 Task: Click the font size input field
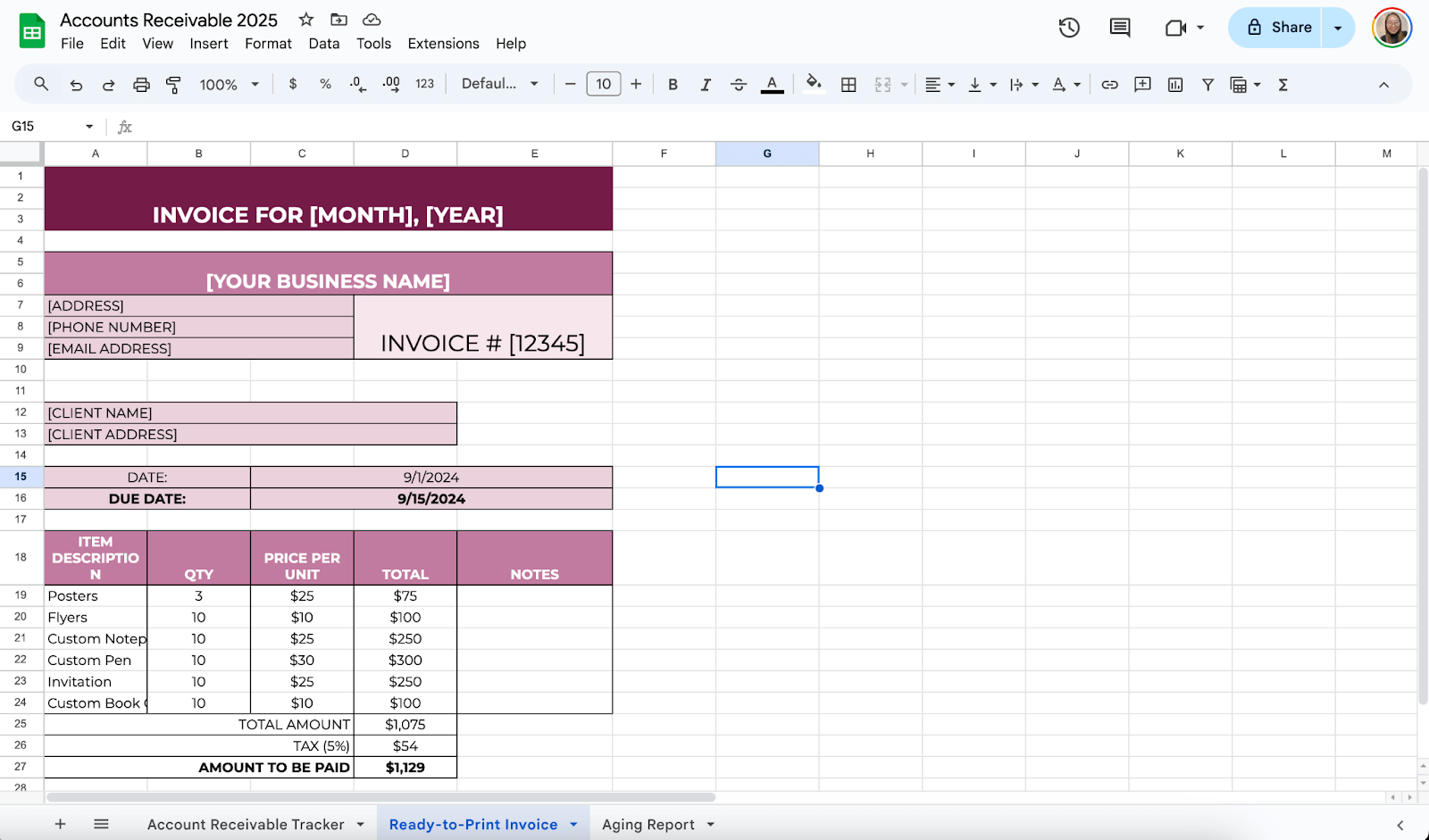pos(603,85)
